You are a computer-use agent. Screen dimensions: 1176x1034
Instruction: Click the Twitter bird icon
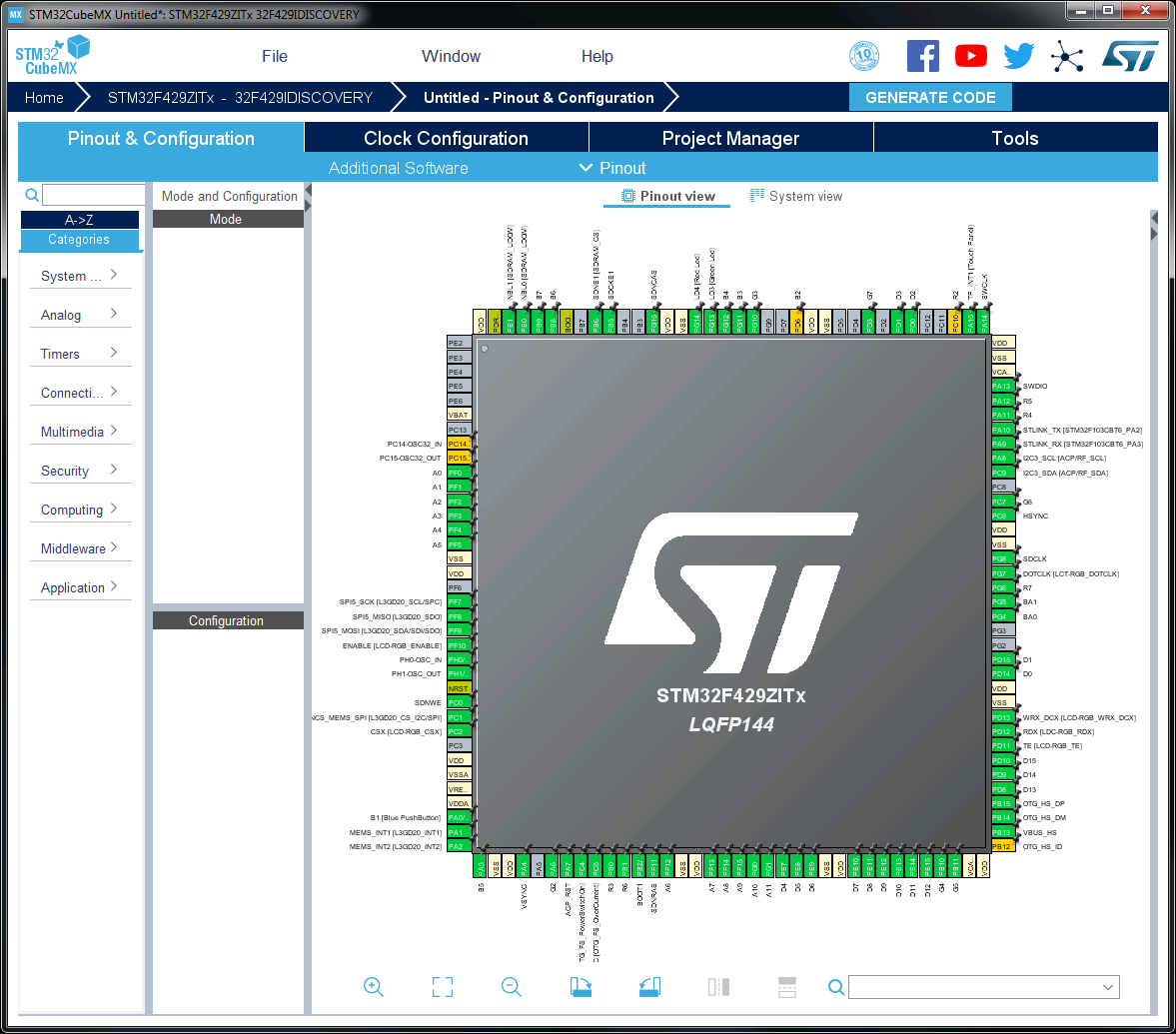coord(1018,56)
